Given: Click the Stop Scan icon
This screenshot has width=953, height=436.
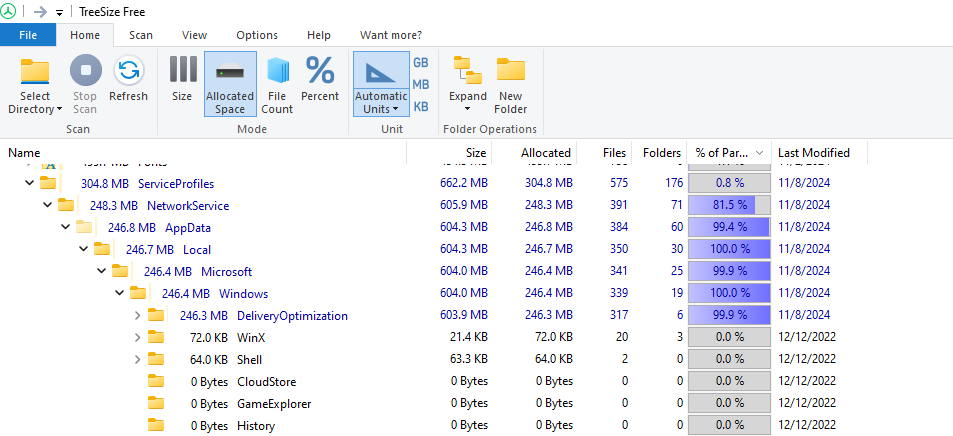Looking at the screenshot, I should [x=86, y=71].
